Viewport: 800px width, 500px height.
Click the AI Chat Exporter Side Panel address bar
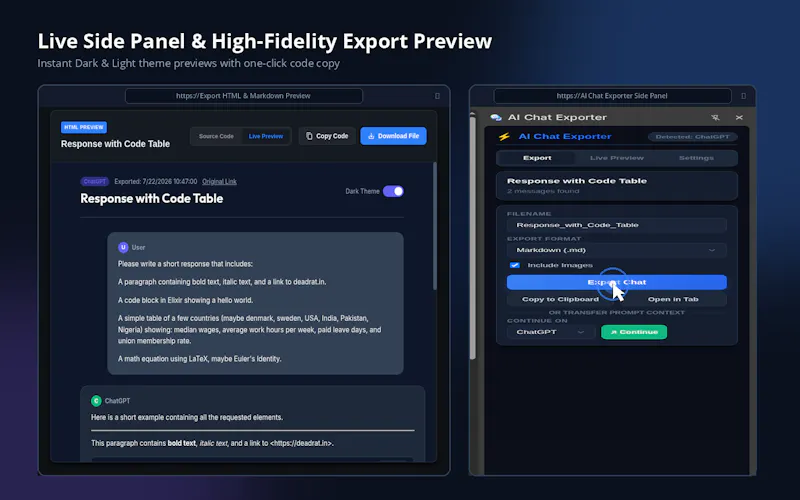(612, 96)
